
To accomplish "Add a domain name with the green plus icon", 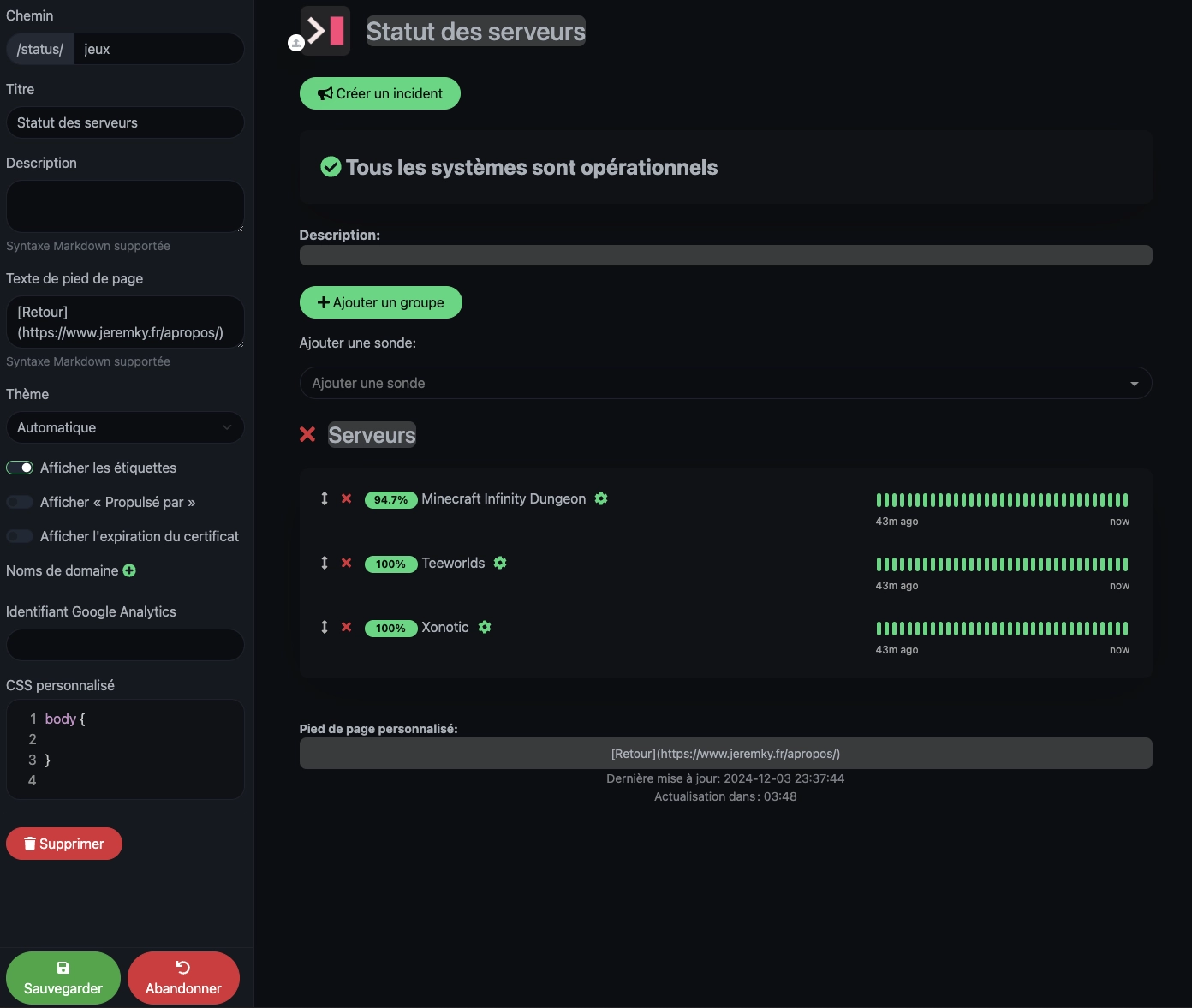I will click(x=129, y=570).
